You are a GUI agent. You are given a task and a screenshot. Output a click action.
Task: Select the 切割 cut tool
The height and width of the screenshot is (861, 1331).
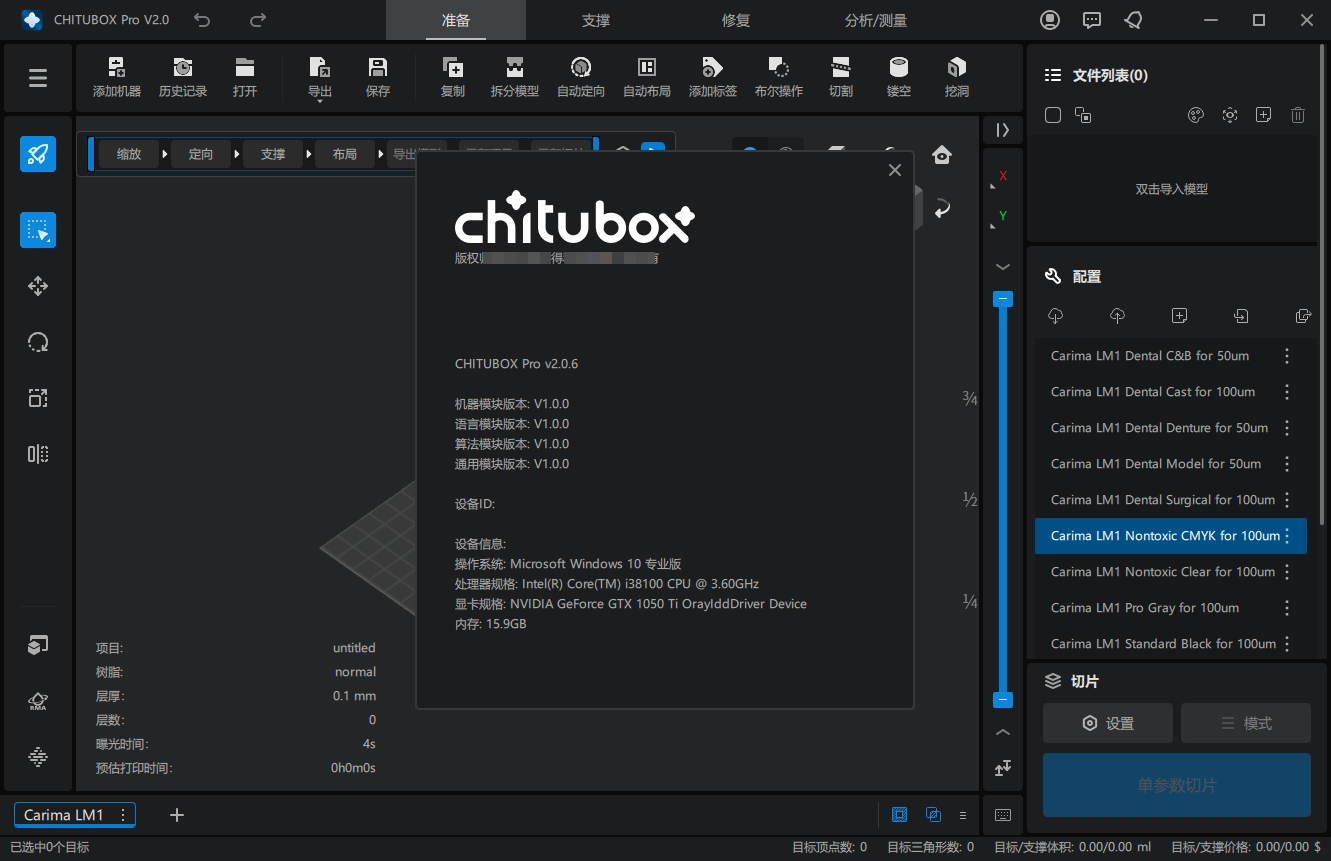841,77
